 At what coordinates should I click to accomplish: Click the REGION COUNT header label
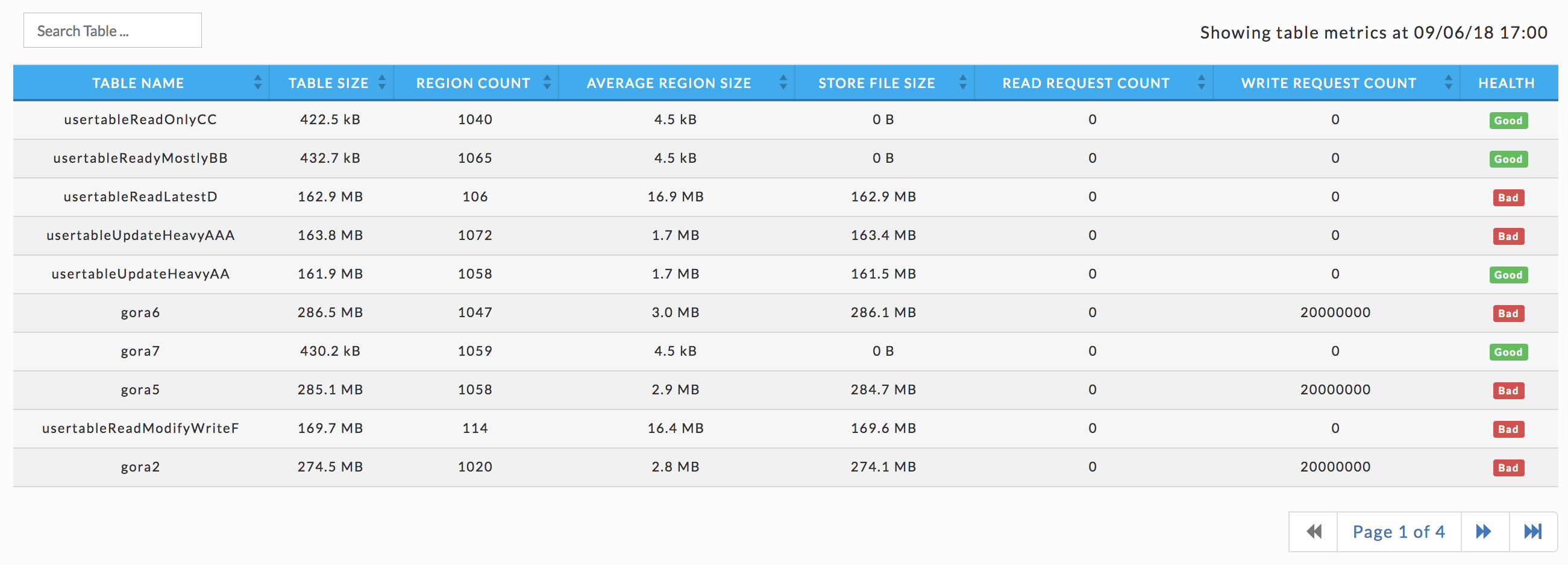pos(474,83)
